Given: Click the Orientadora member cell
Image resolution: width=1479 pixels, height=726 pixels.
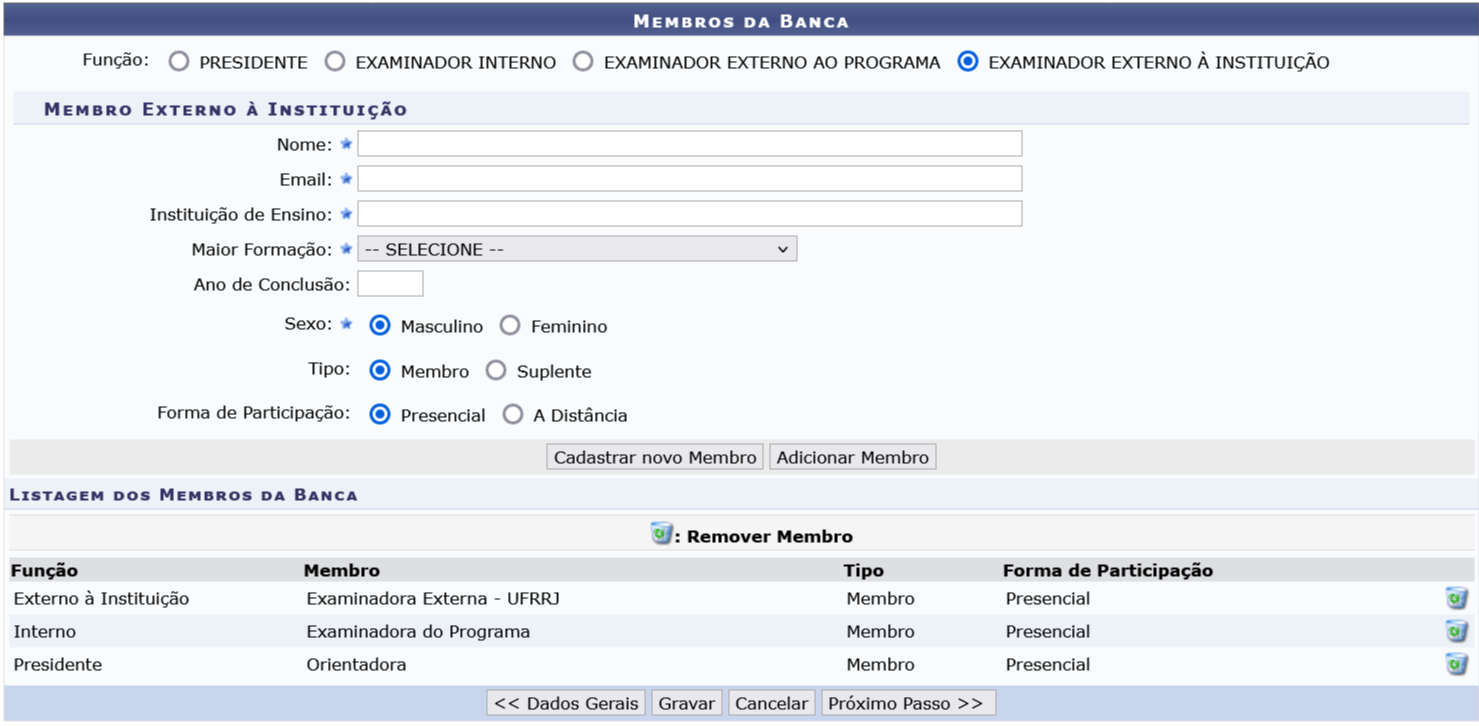Looking at the screenshot, I should pos(356,664).
